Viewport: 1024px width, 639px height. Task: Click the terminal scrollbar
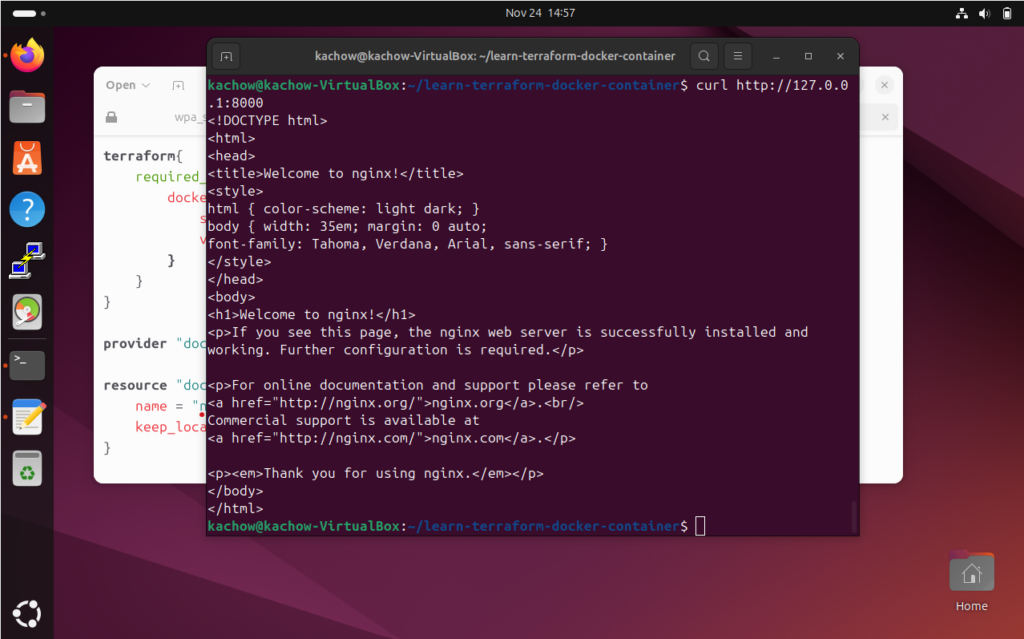point(854,516)
